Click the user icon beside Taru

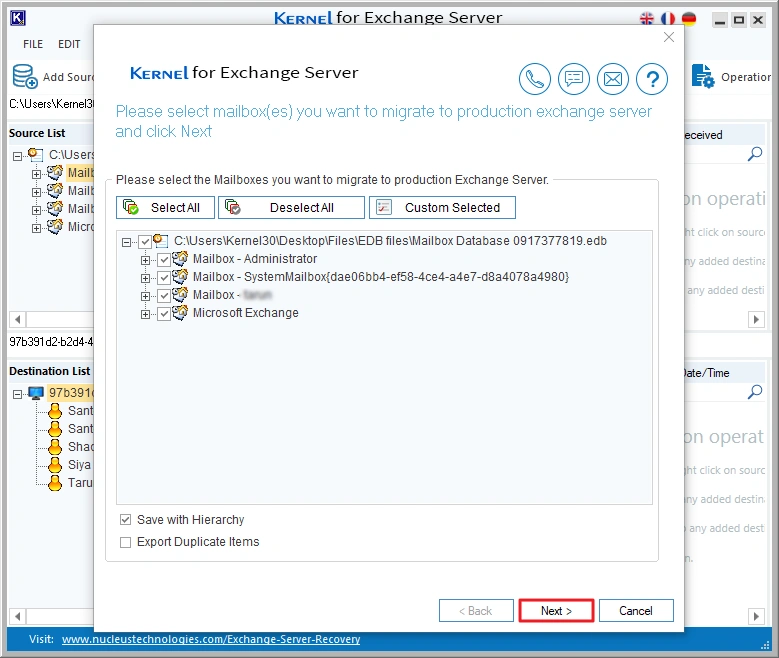tap(55, 483)
